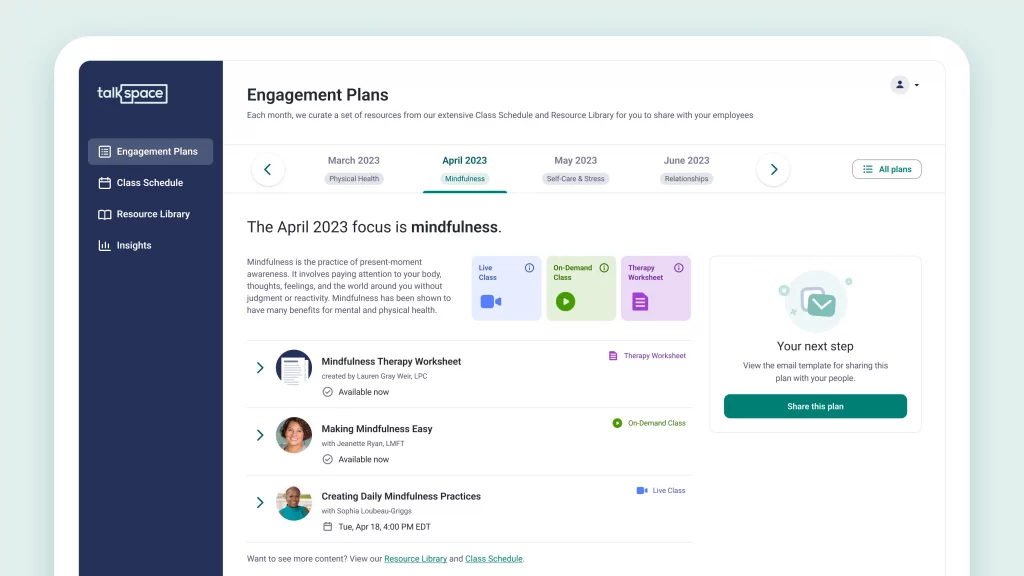The image size is (1024, 576).
Task: Open the All plans list view
Action: (886, 169)
